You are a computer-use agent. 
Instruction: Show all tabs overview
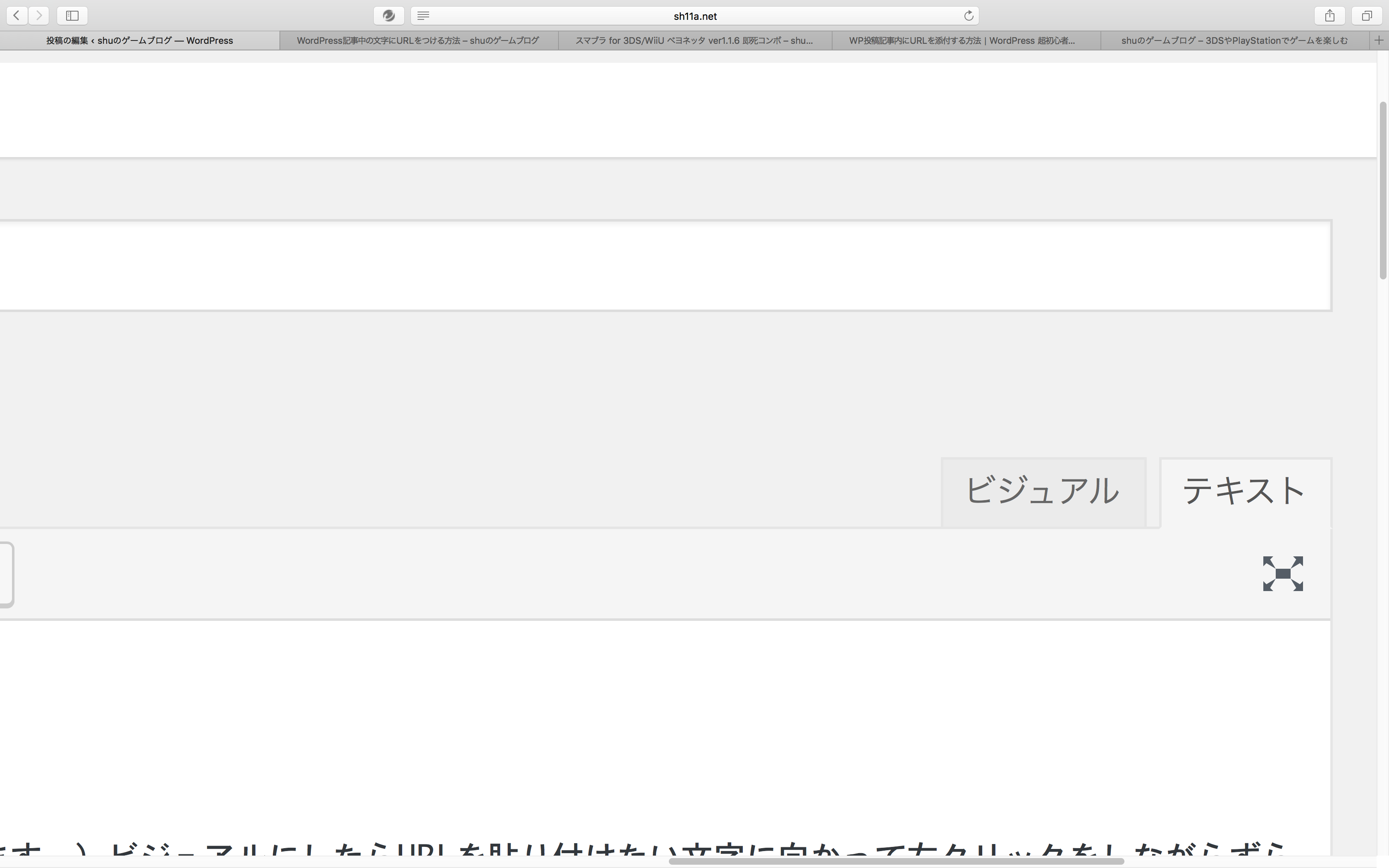(x=1367, y=16)
